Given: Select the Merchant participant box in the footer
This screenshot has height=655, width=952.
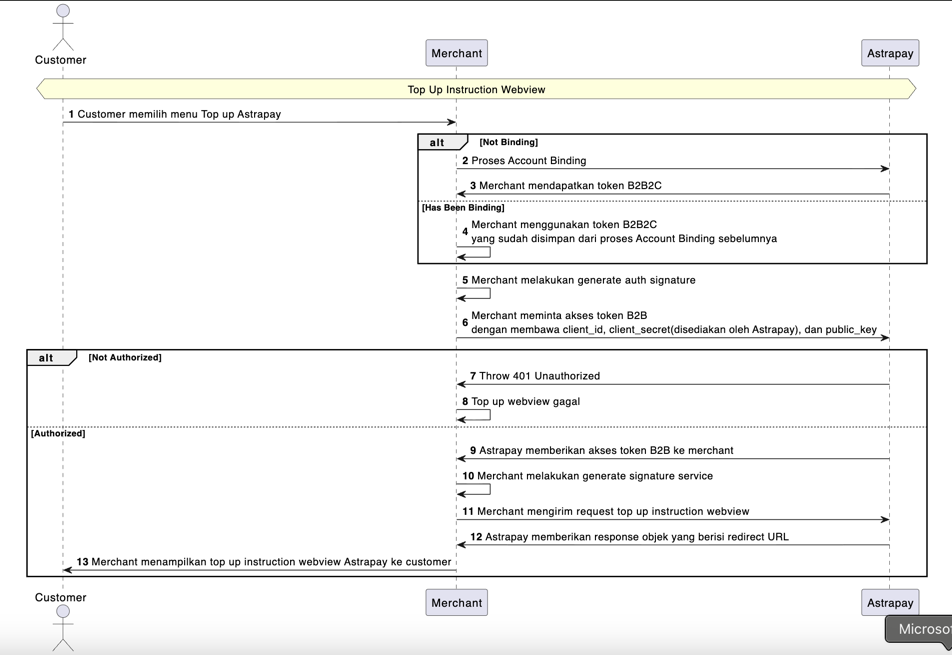Looking at the screenshot, I should (457, 603).
